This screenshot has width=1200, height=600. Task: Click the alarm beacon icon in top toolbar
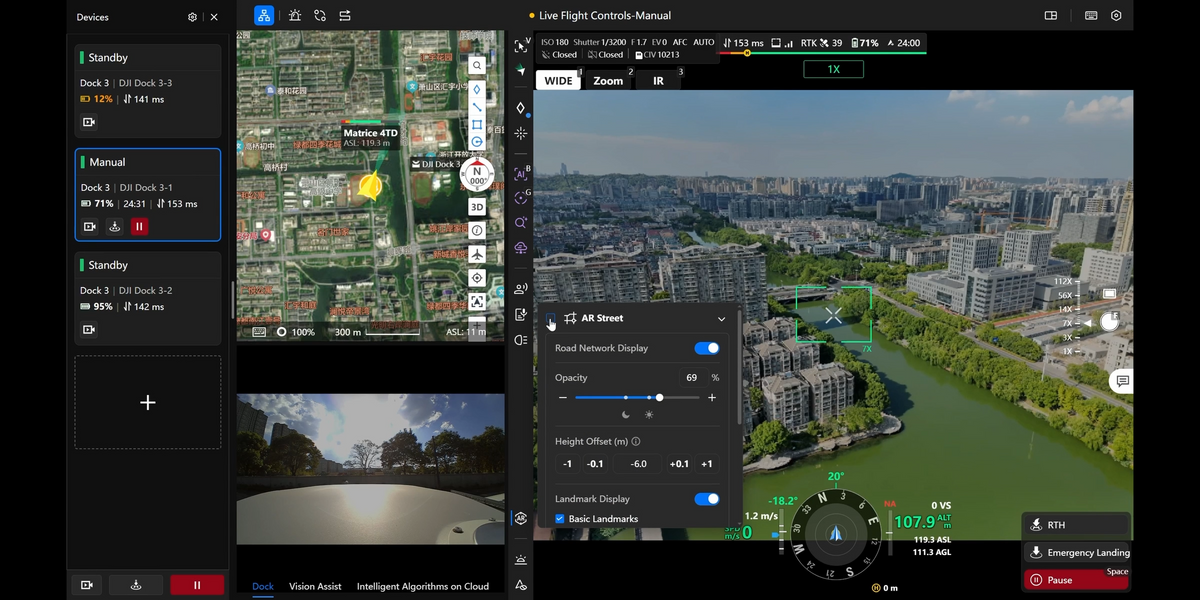click(294, 16)
